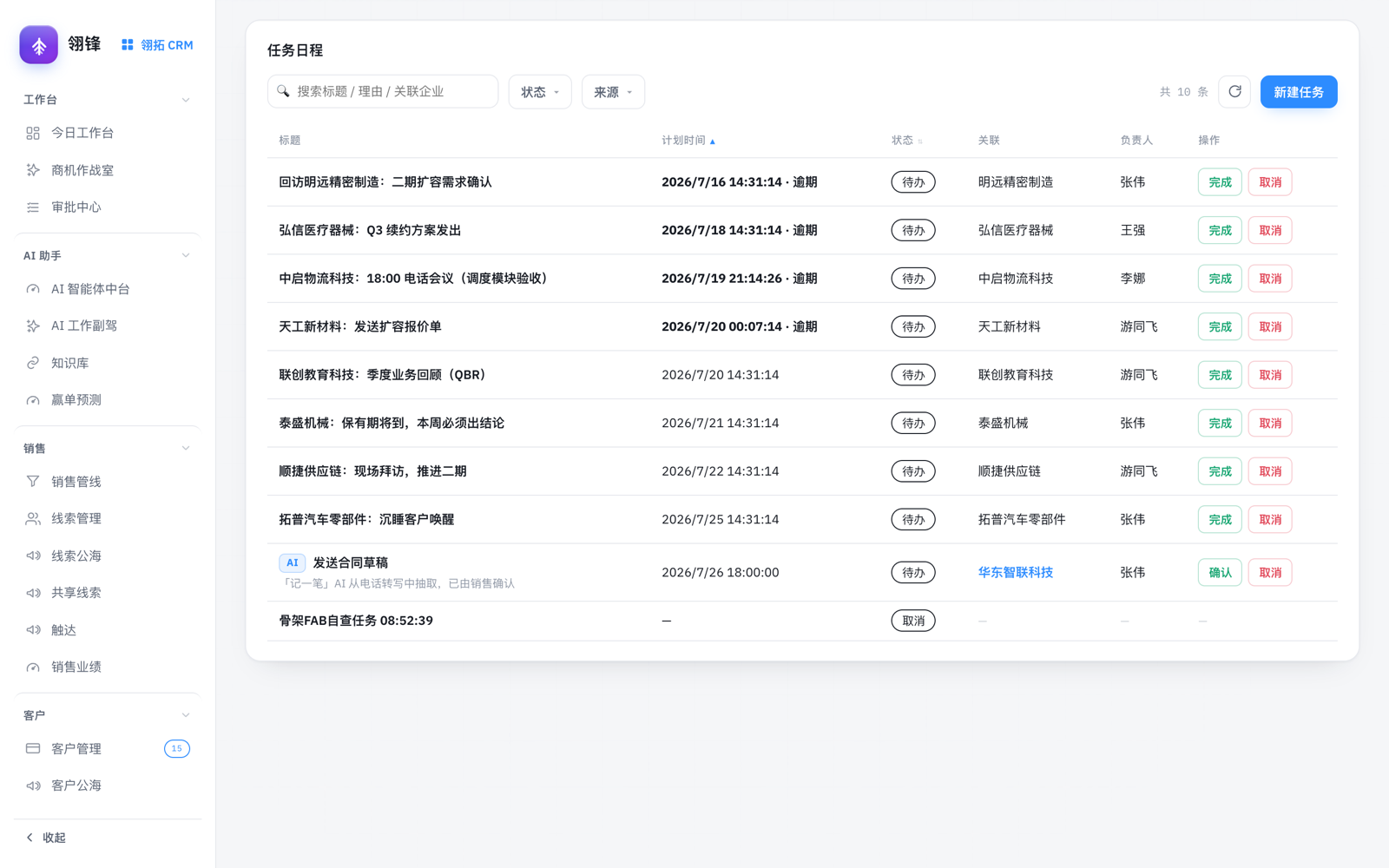1389x868 pixels.
Task: Open 华东智联科技 link
Action: [x=1016, y=573]
